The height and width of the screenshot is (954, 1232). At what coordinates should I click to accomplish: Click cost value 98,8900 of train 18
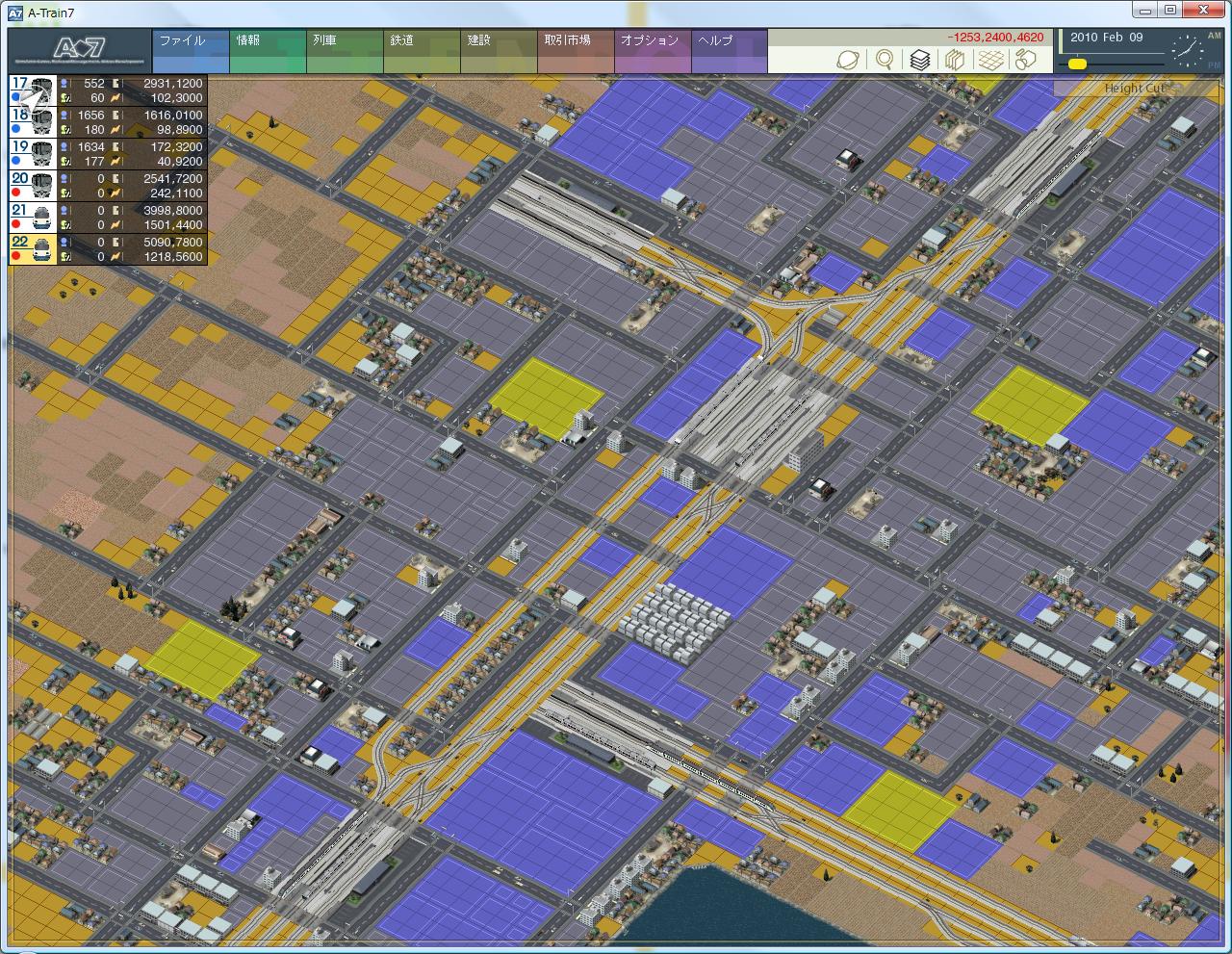coord(180,130)
